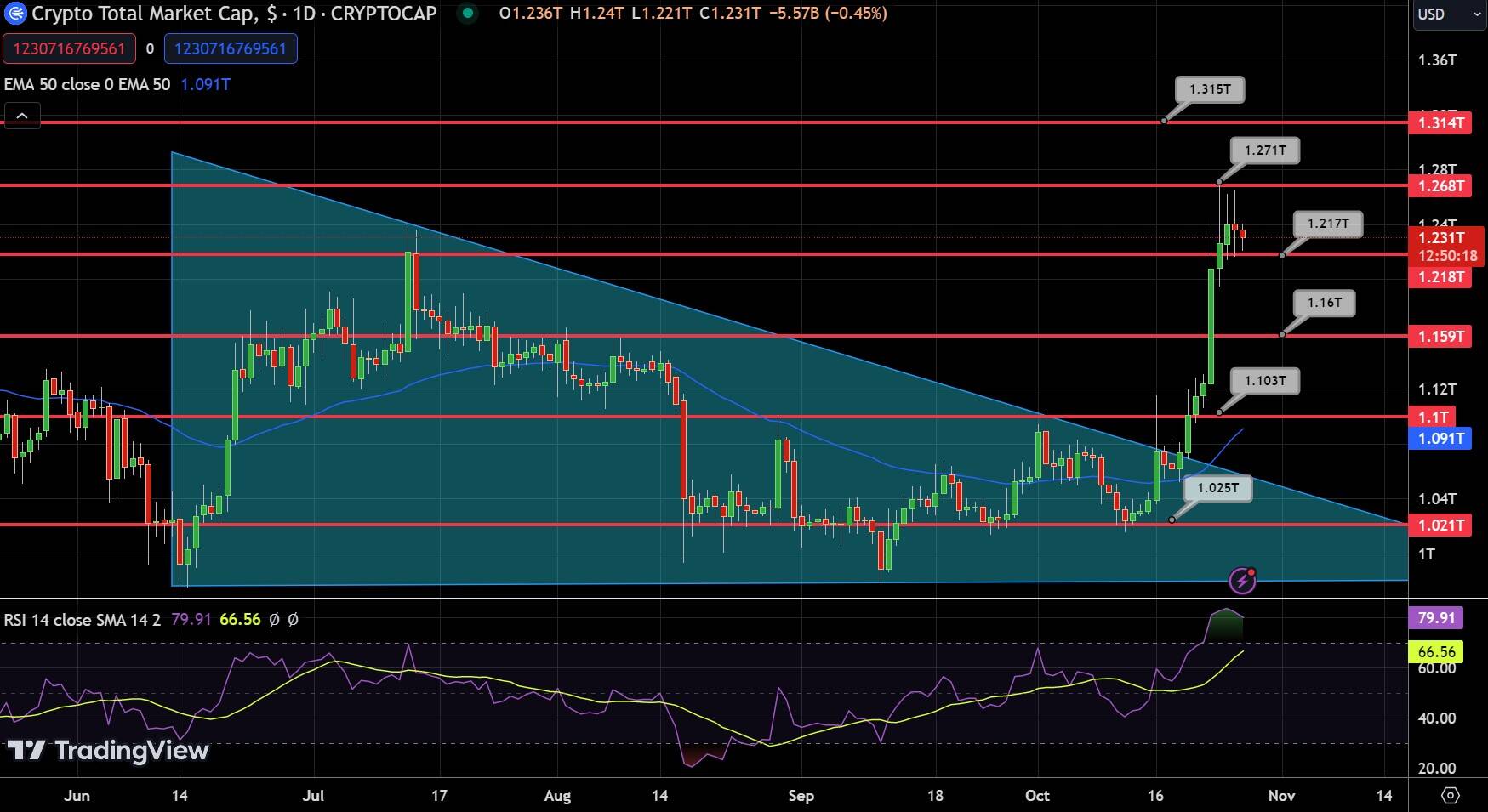Click the Jun date label on time axis
Image resolution: width=1488 pixels, height=812 pixels.
(x=77, y=796)
